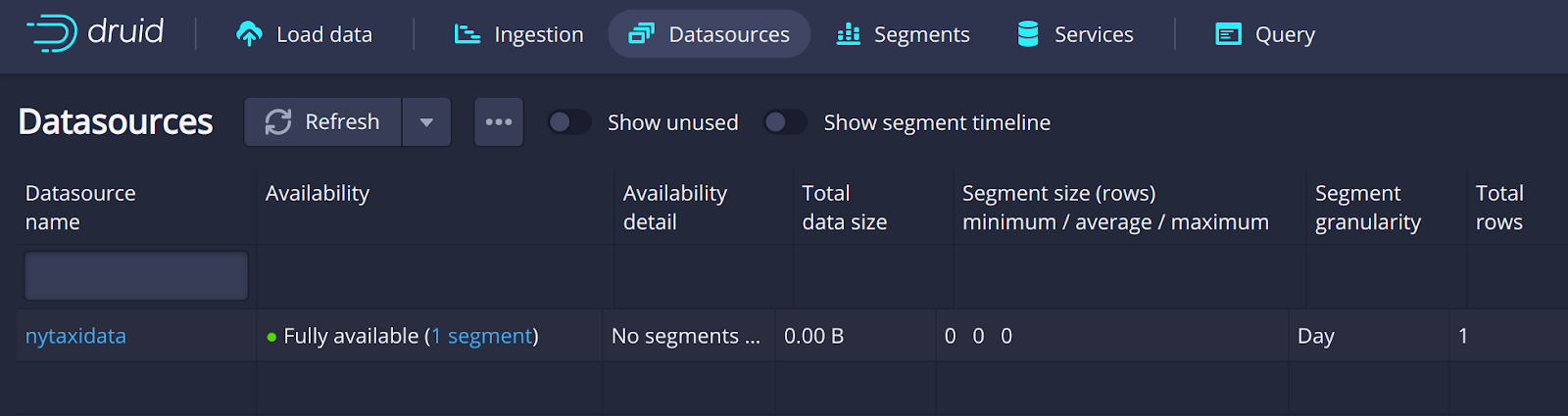This screenshot has width=1568, height=416.
Task: Click the Services database icon
Action: tap(1028, 34)
